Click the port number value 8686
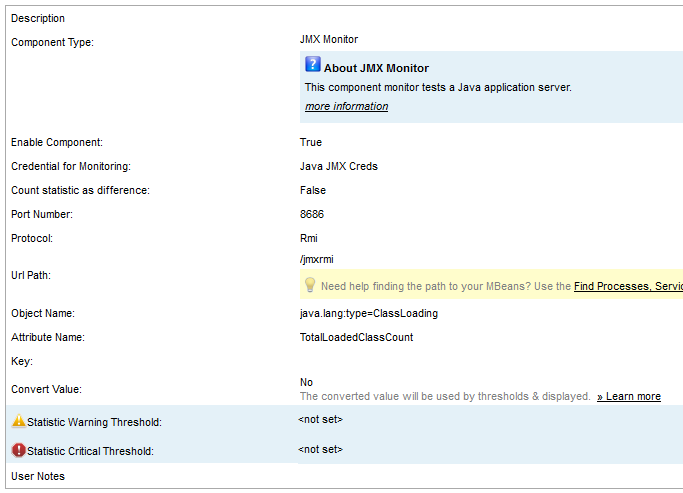Viewport: 683px width, 493px height. coord(312,214)
